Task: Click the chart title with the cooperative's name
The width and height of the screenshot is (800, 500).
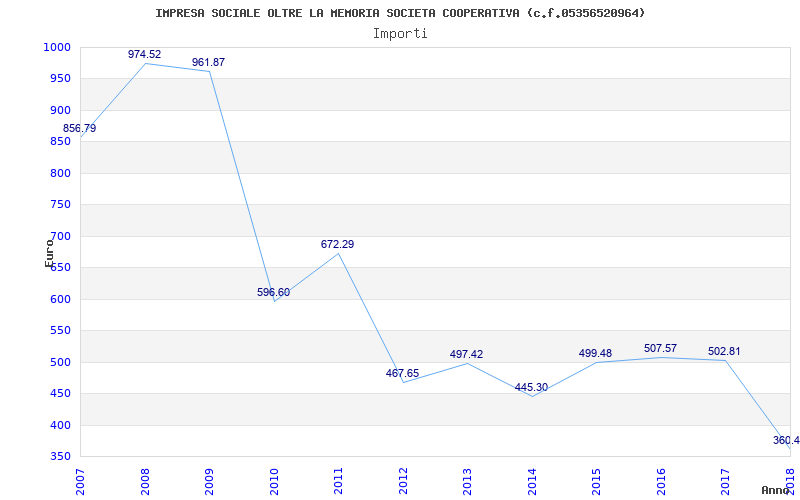Action: (400, 13)
